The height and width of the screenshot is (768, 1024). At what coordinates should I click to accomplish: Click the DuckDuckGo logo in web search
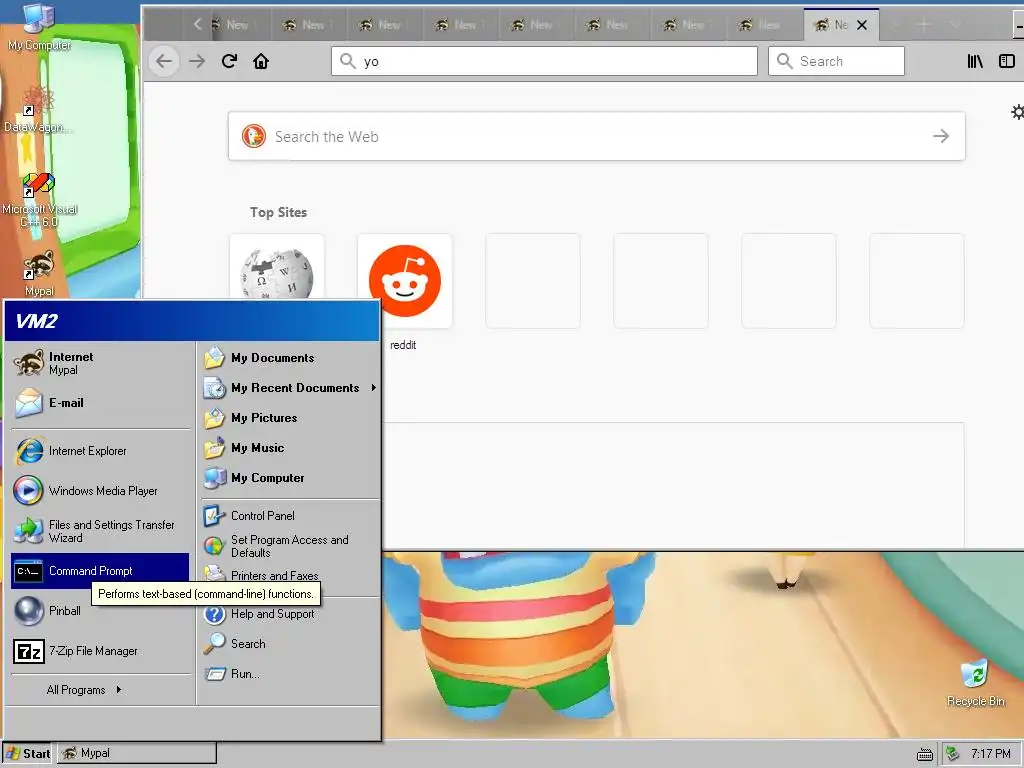[254, 136]
